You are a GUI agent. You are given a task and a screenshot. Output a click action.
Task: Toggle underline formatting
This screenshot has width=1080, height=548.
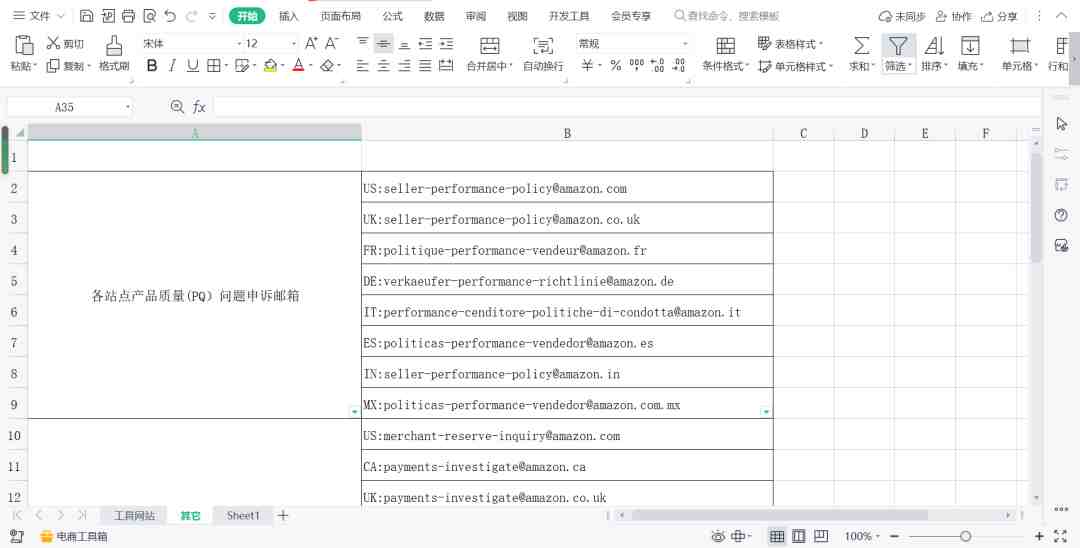tap(193, 65)
